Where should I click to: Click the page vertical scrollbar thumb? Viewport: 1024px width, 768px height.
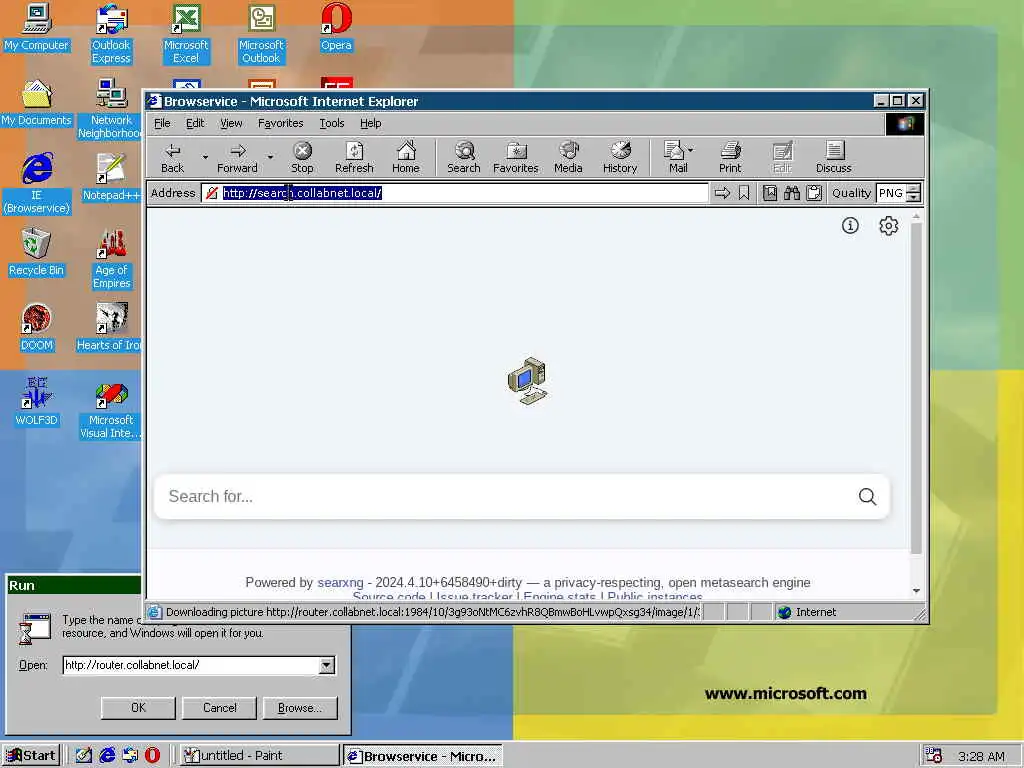[916, 389]
